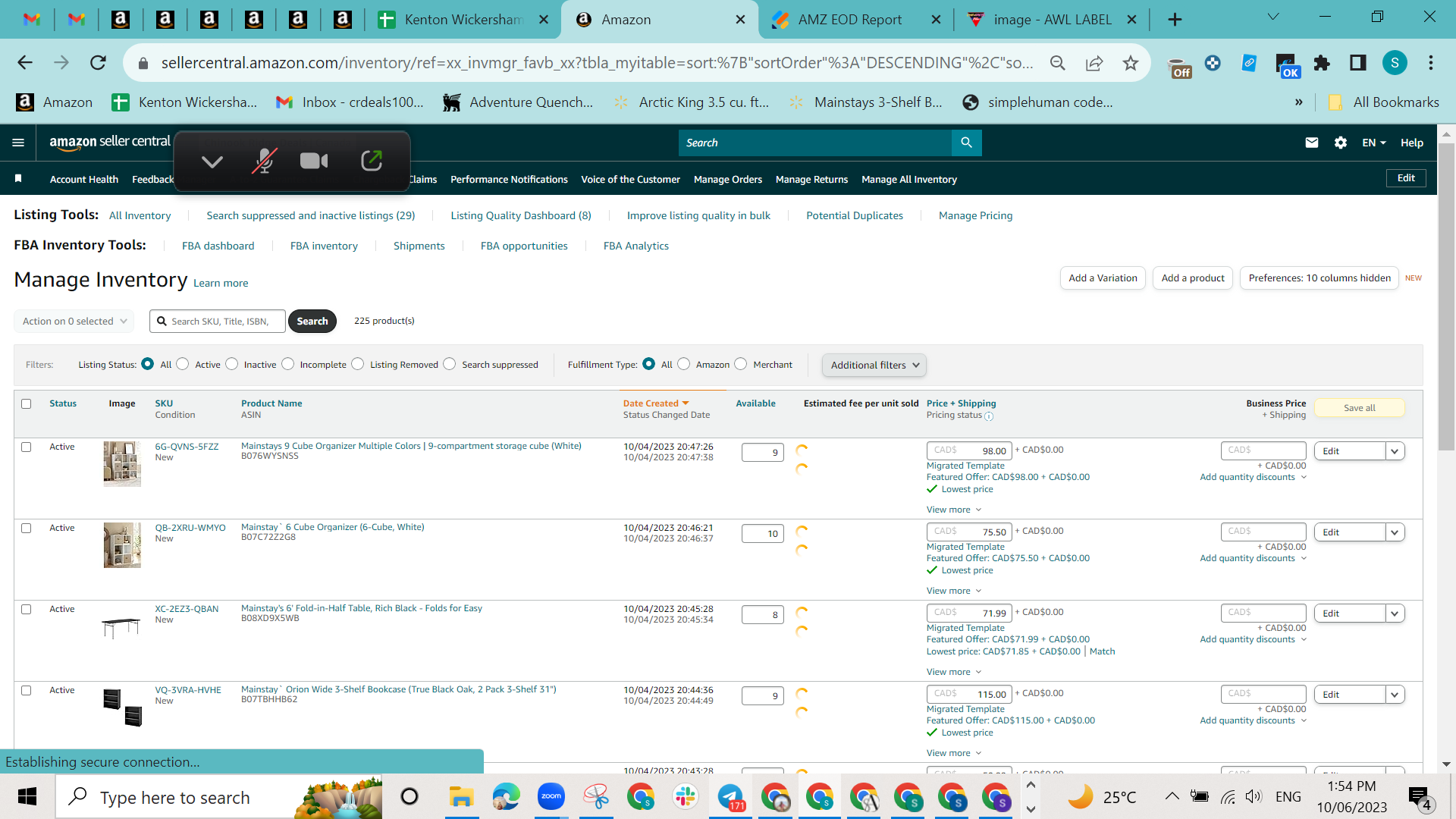Select the Inactive listing status filter
Screen dimensions: 1456x819
232,364
